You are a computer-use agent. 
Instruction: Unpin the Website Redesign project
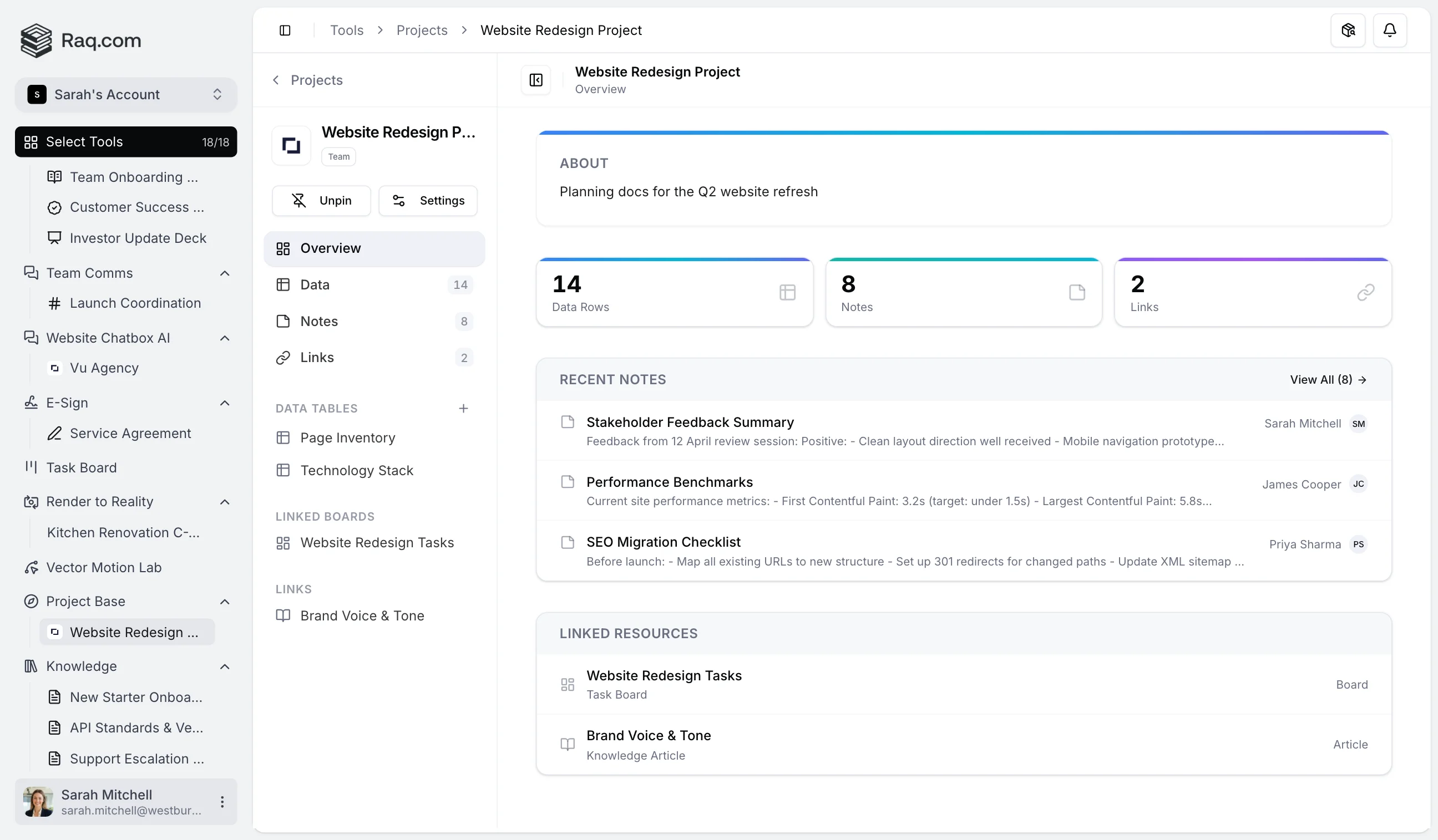pos(321,201)
